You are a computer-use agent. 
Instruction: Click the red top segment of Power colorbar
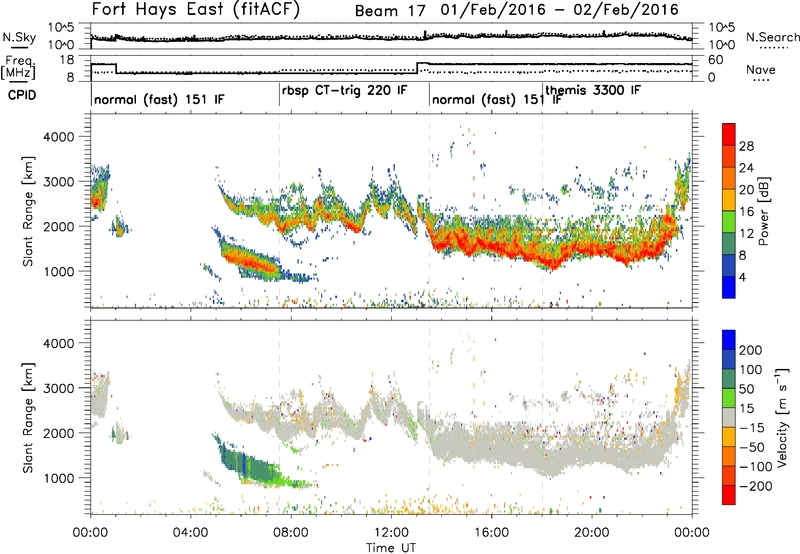729,134
